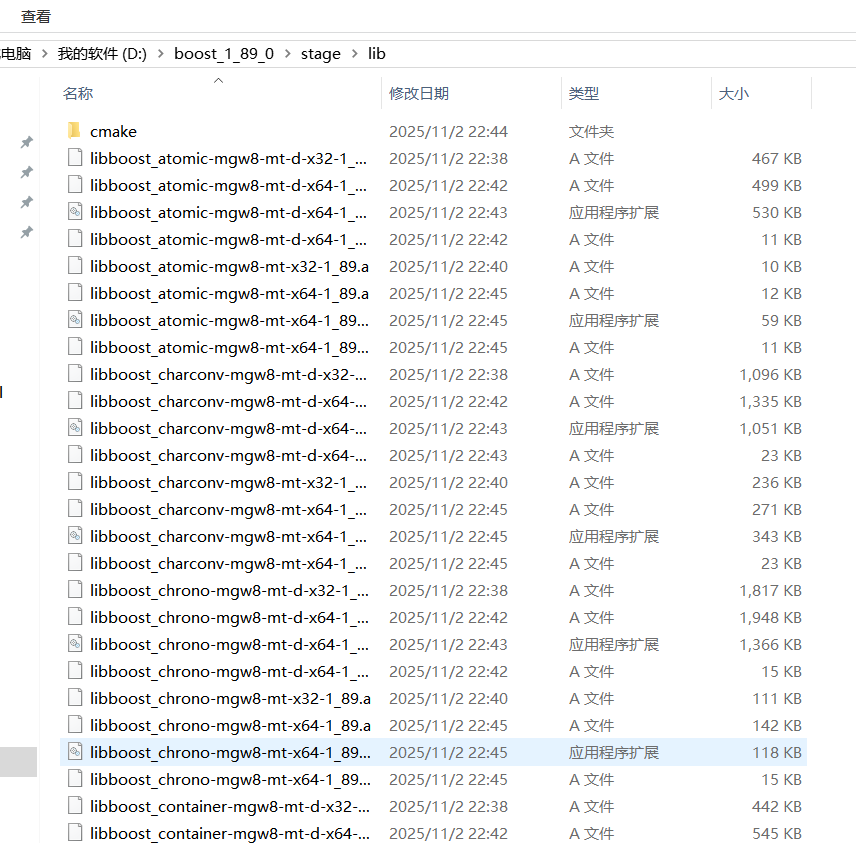Click the 1,948 KB size value
The image size is (856, 843).
[770, 618]
